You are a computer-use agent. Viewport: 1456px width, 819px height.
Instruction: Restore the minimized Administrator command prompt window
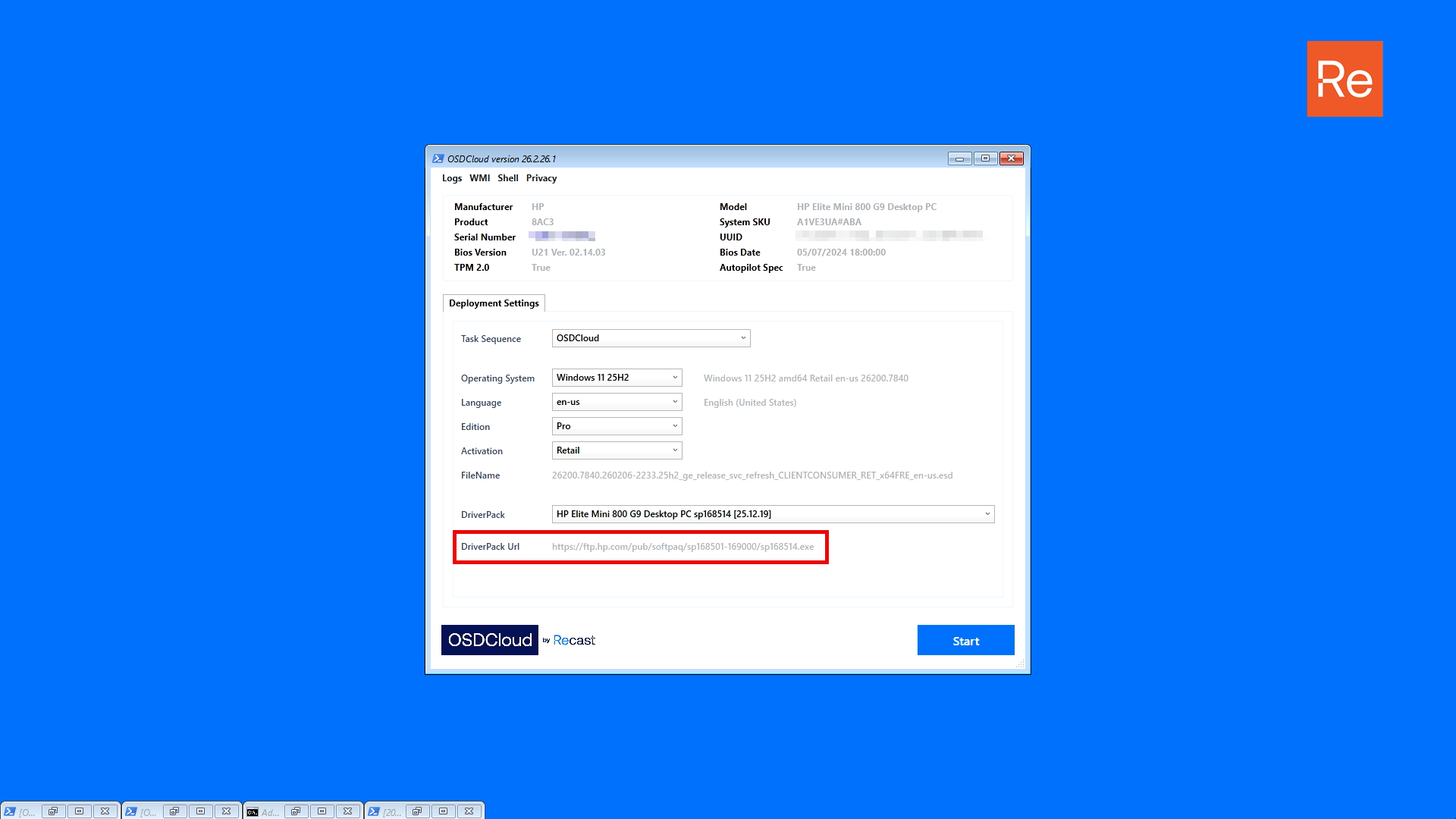coord(296,811)
